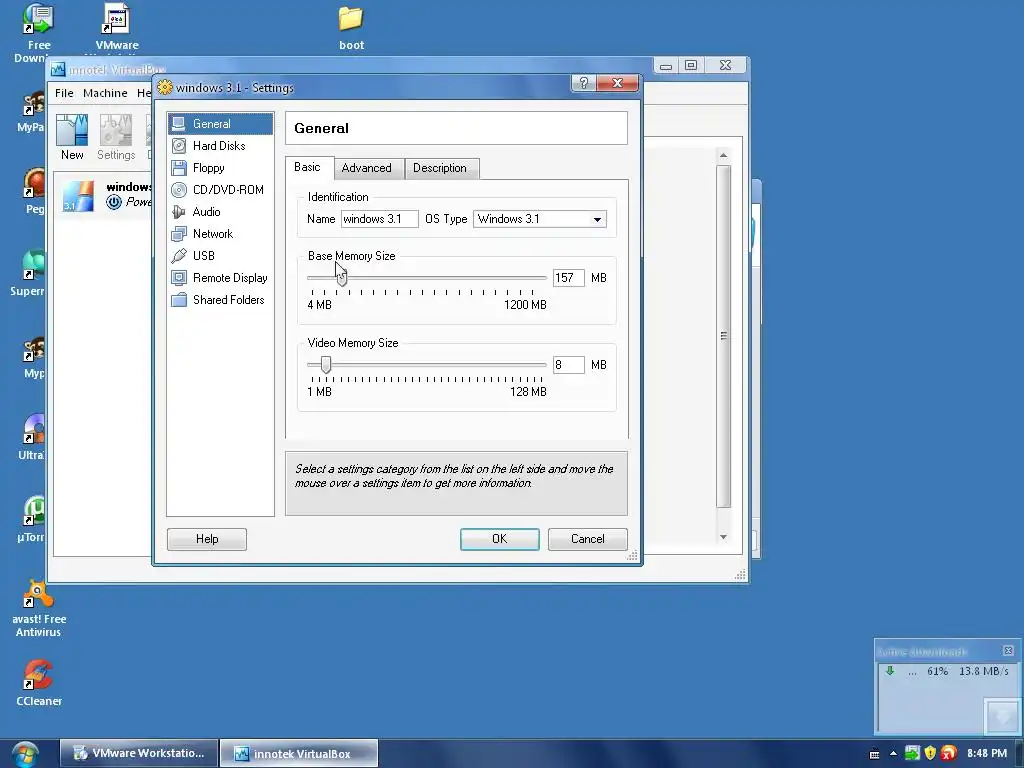
Task: Open the File menu in VirtualBox
Action: [x=64, y=93]
